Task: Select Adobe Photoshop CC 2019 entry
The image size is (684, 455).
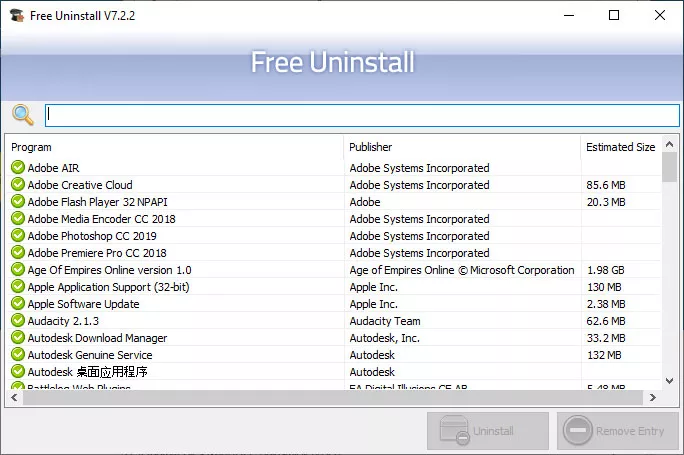Action: tap(92, 236)
